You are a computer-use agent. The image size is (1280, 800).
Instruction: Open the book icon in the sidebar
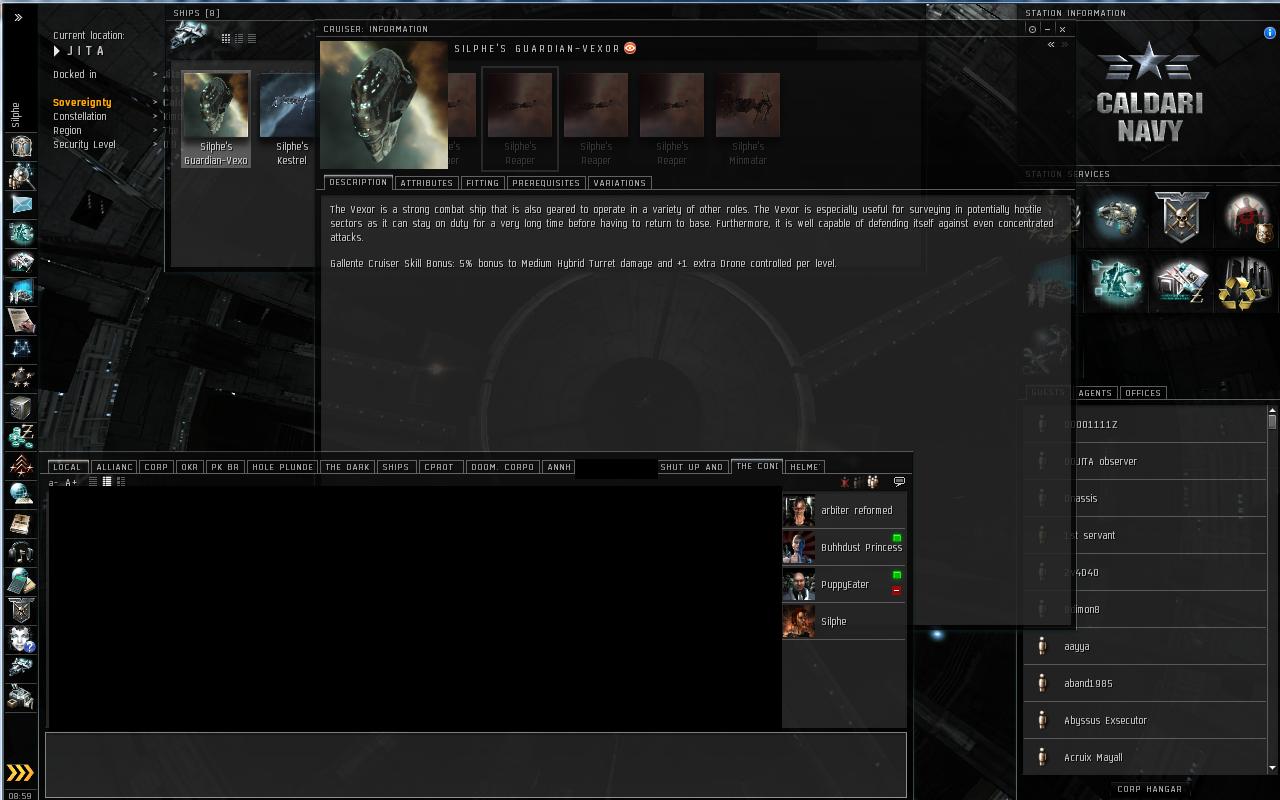click(x=21, y=523)
